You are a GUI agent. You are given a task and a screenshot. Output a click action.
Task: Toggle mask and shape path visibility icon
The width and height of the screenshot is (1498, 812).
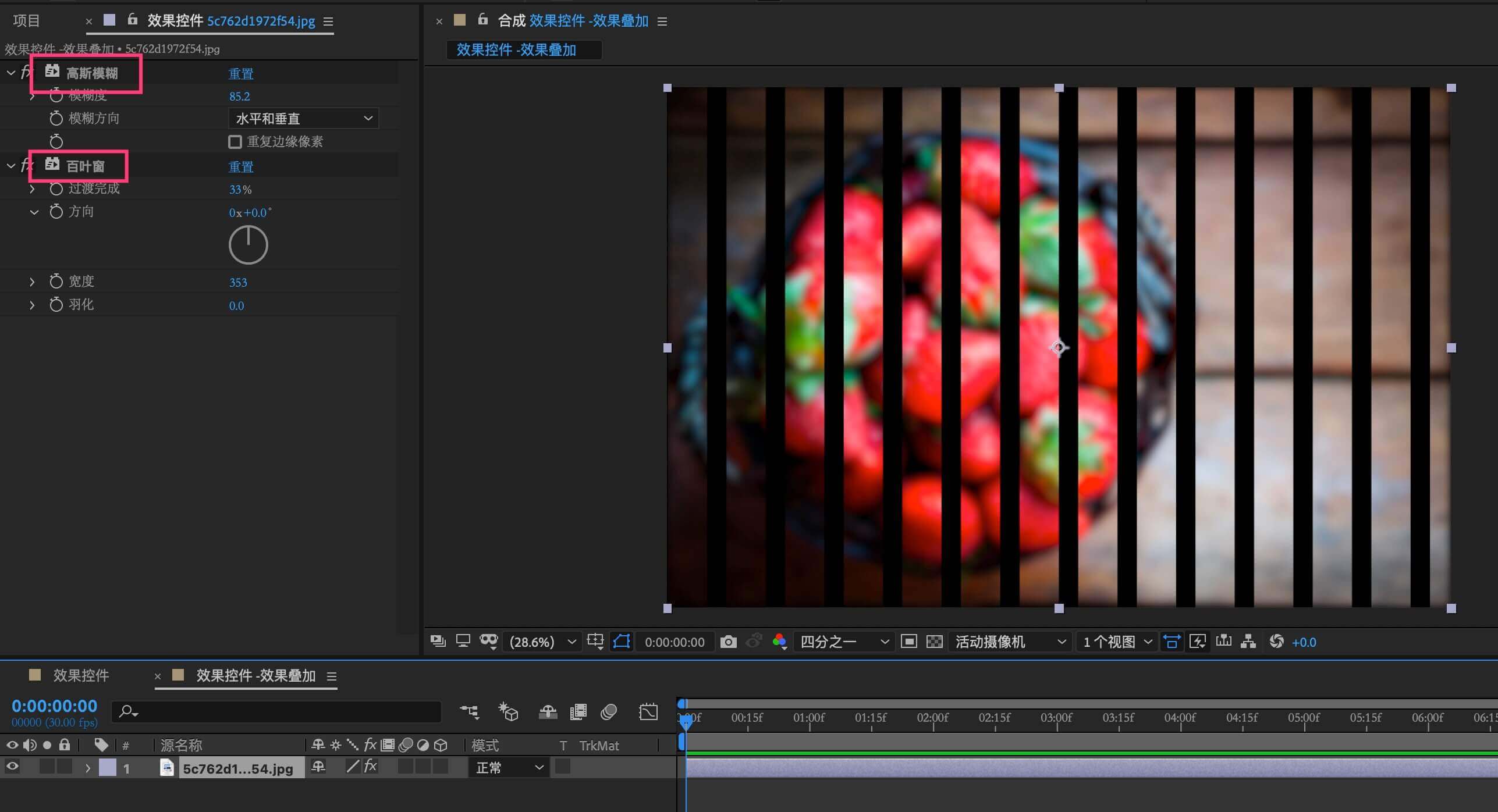coord(622,641)
